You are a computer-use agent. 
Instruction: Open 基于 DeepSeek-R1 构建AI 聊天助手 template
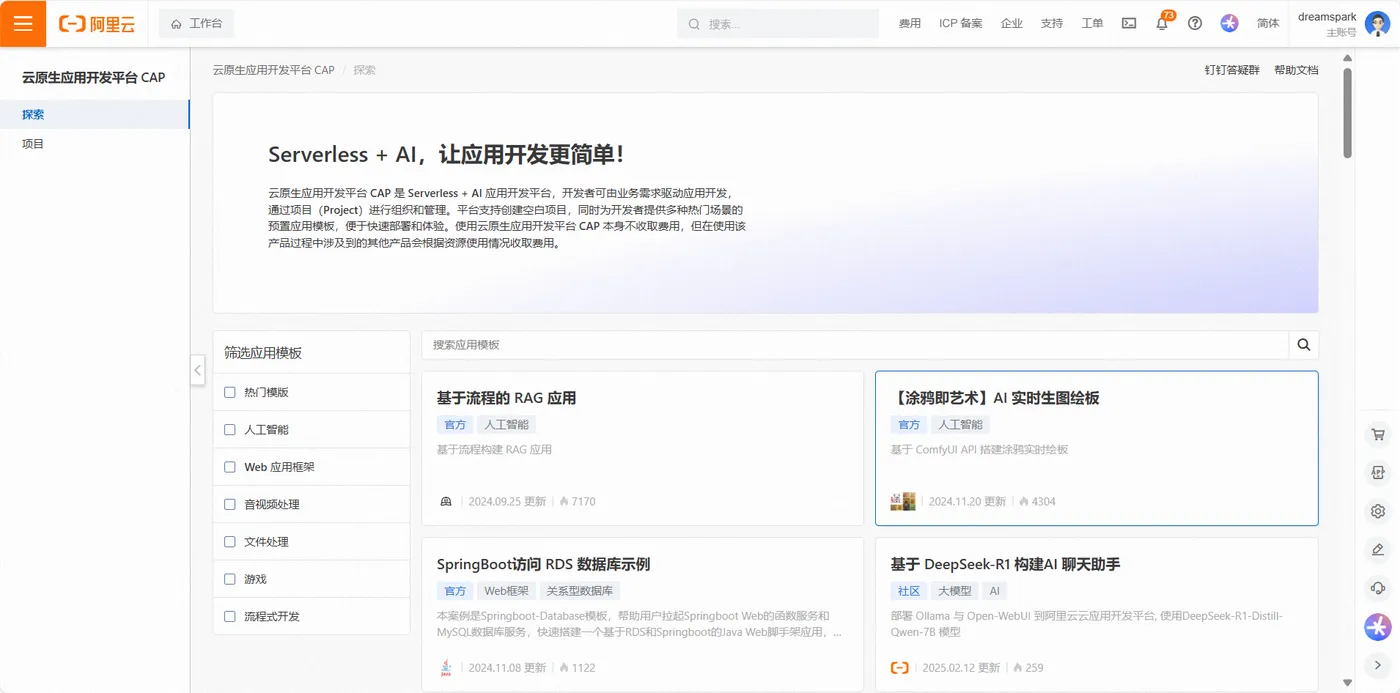pos(1005,564)
